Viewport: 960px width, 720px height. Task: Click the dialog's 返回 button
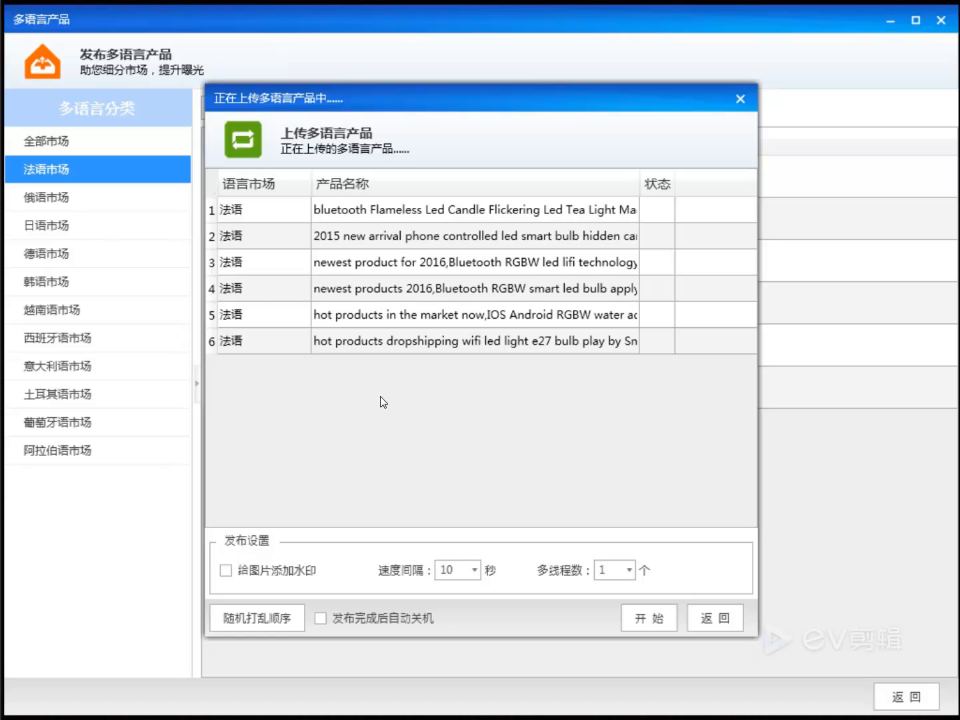click(x=715, y=618)
